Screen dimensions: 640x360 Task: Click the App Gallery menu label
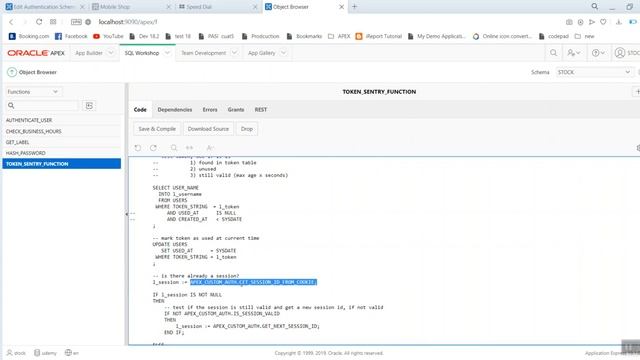[x=261, y=53]
